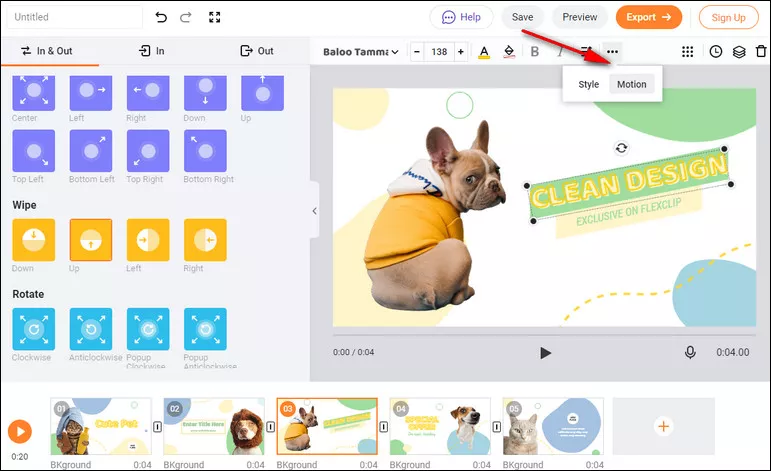This screenshot has width=771, height=471.
Task: Decrease font size with minus button
Action: [x=417, y=52]
